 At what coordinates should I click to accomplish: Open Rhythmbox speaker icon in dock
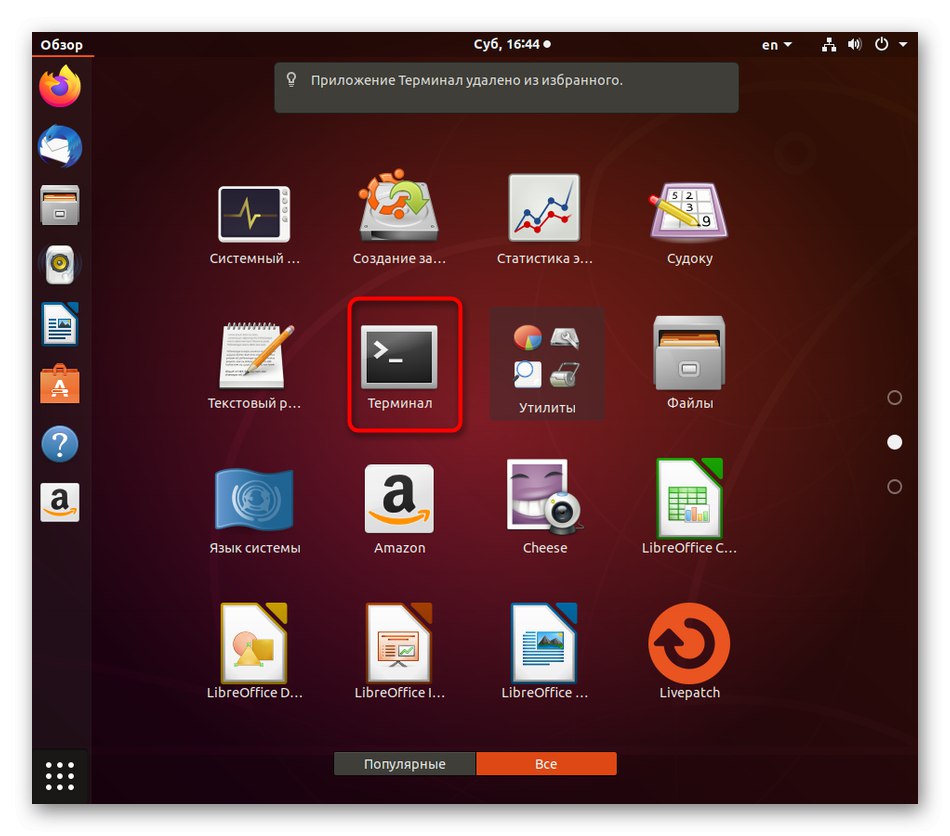click(60, 265)
